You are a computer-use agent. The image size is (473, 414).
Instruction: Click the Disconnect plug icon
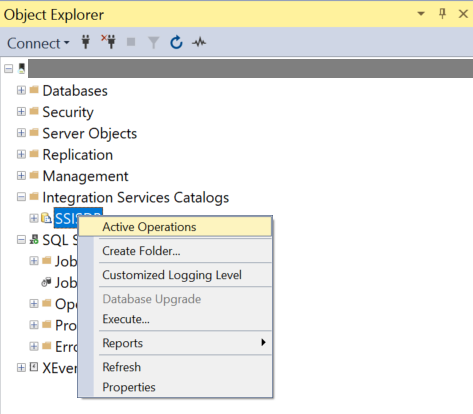tap(108, 42)
